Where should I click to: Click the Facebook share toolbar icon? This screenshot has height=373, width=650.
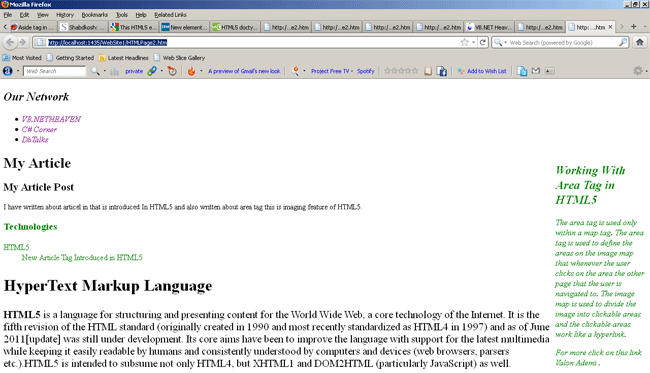pyautogui.click(x=442, y=71)
